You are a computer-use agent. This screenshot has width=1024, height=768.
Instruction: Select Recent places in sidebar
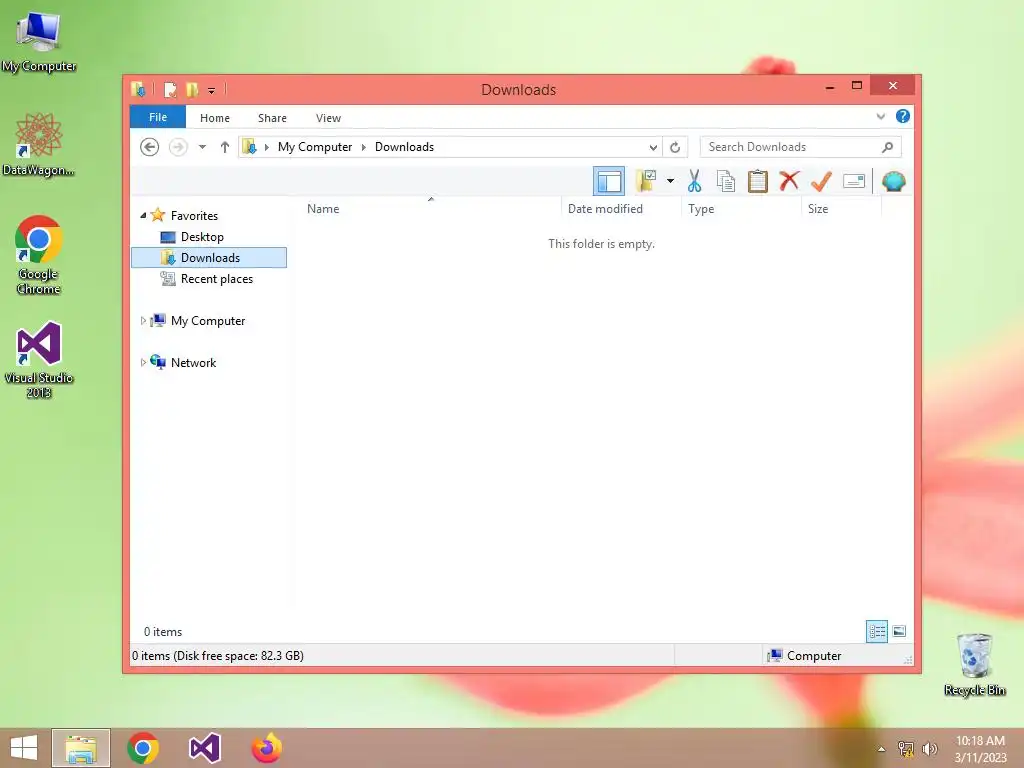pos(216,279)
